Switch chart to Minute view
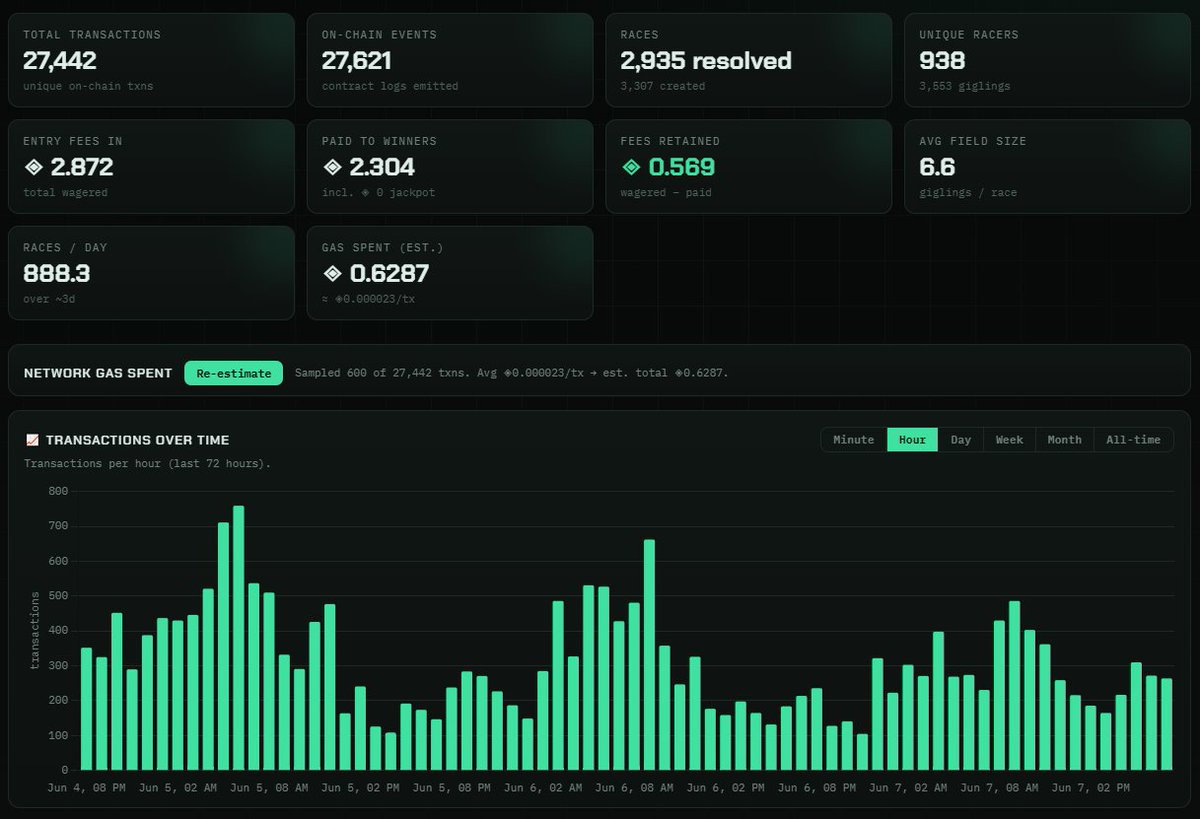This screenshot has width=1200, height=819. [x=853, y=440]
